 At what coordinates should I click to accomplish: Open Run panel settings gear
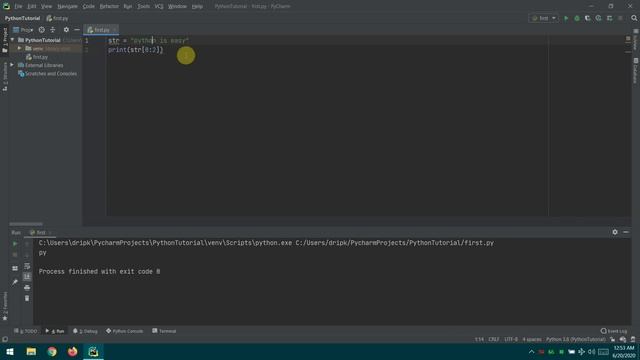[x=615, y=232]
